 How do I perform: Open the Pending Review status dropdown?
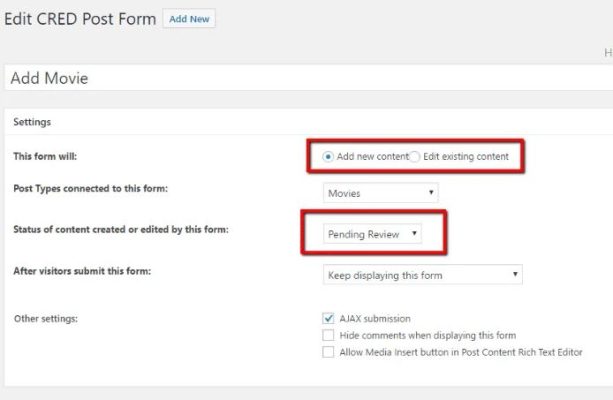373,234
